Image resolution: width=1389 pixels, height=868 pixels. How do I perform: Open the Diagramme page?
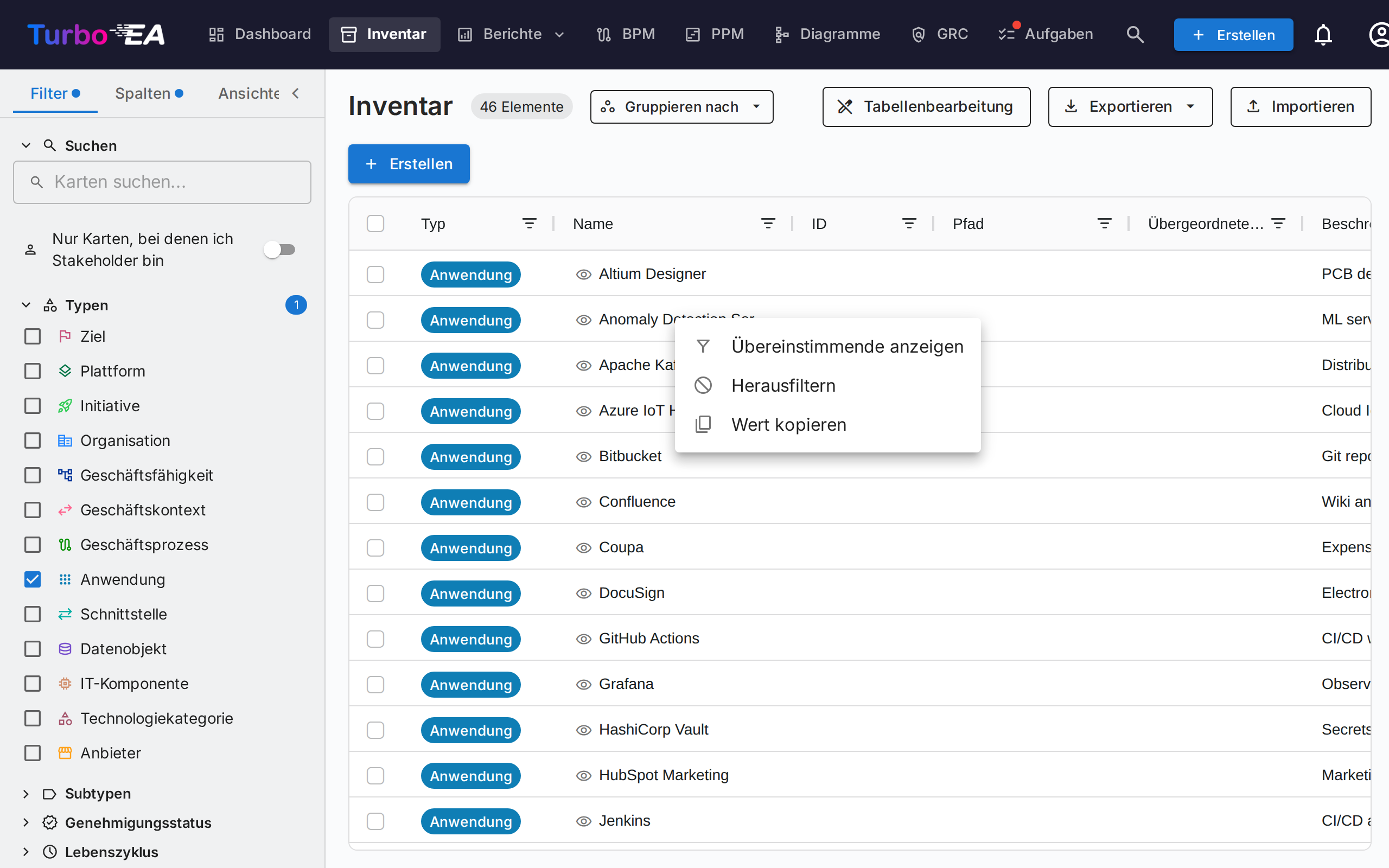pyautogui.click(x=826, y=34)
